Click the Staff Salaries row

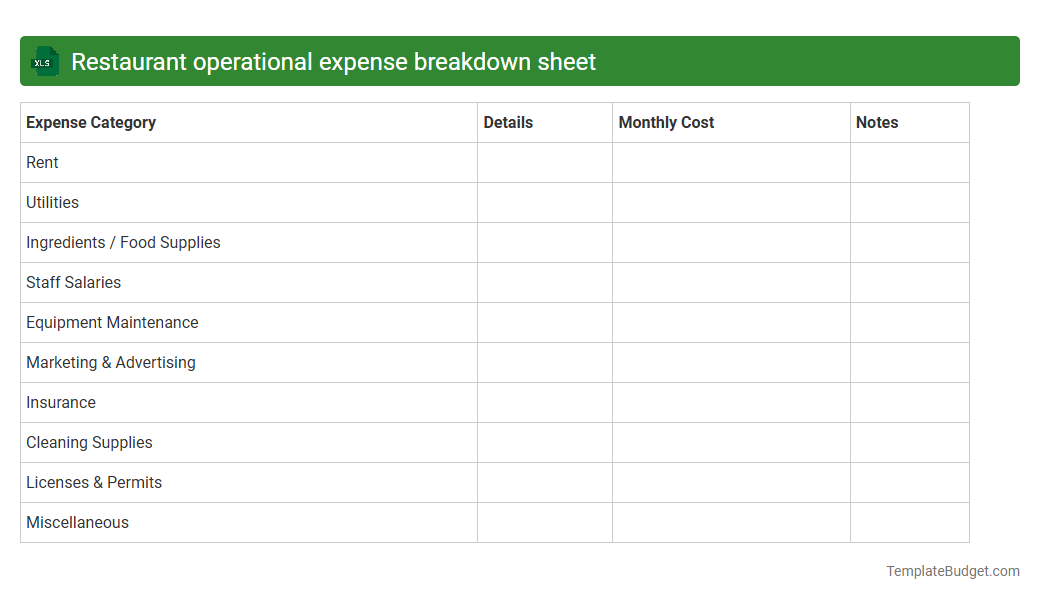[73, 282]
